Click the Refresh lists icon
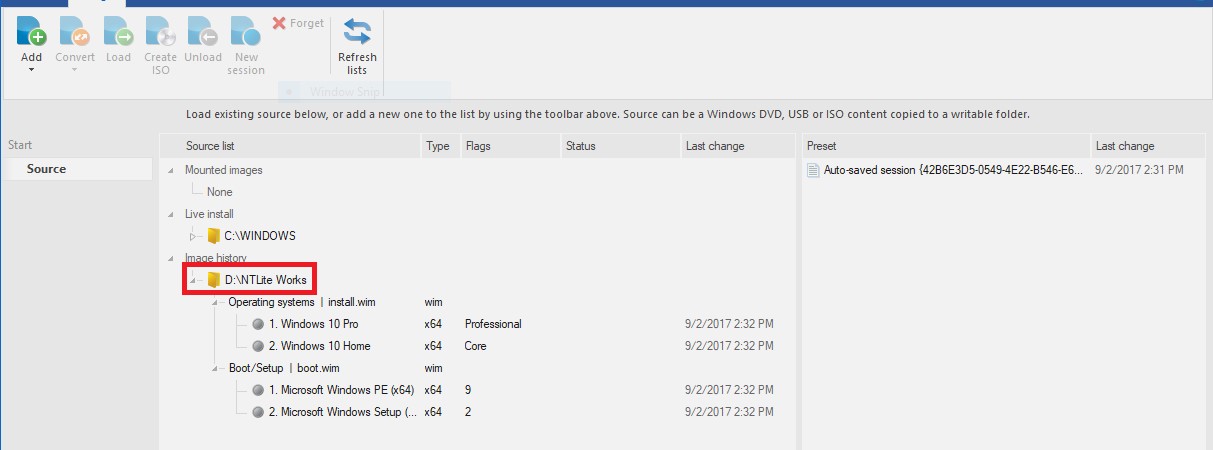 pos(357,31)
